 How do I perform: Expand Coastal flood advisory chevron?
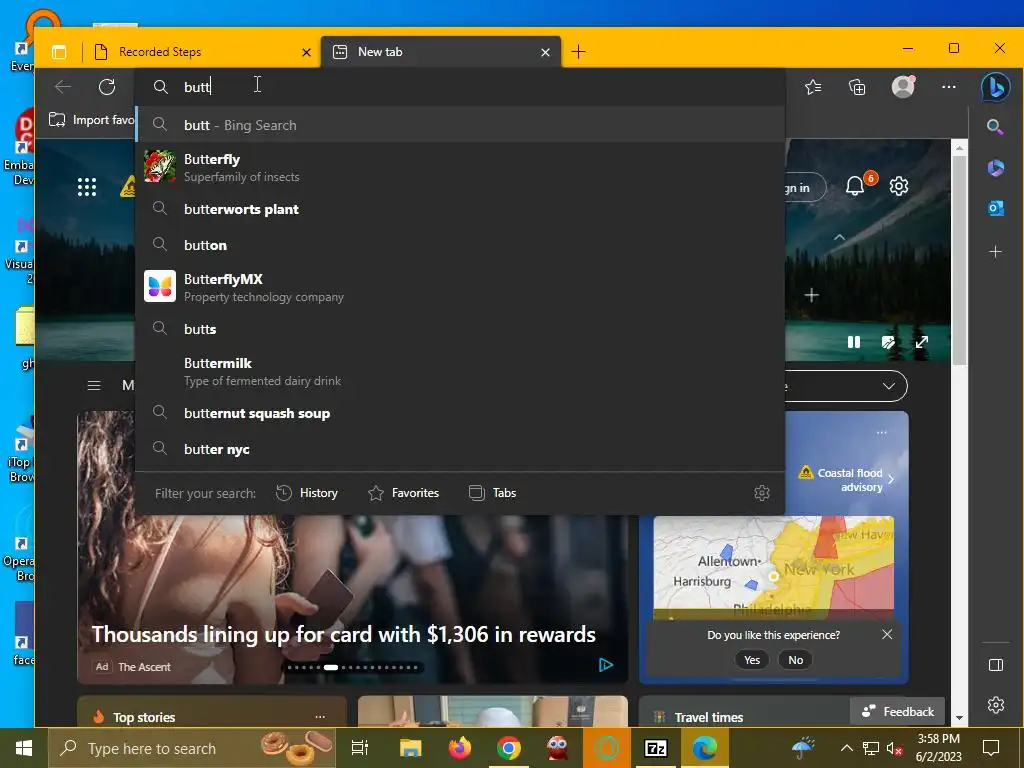pos(891,480)
